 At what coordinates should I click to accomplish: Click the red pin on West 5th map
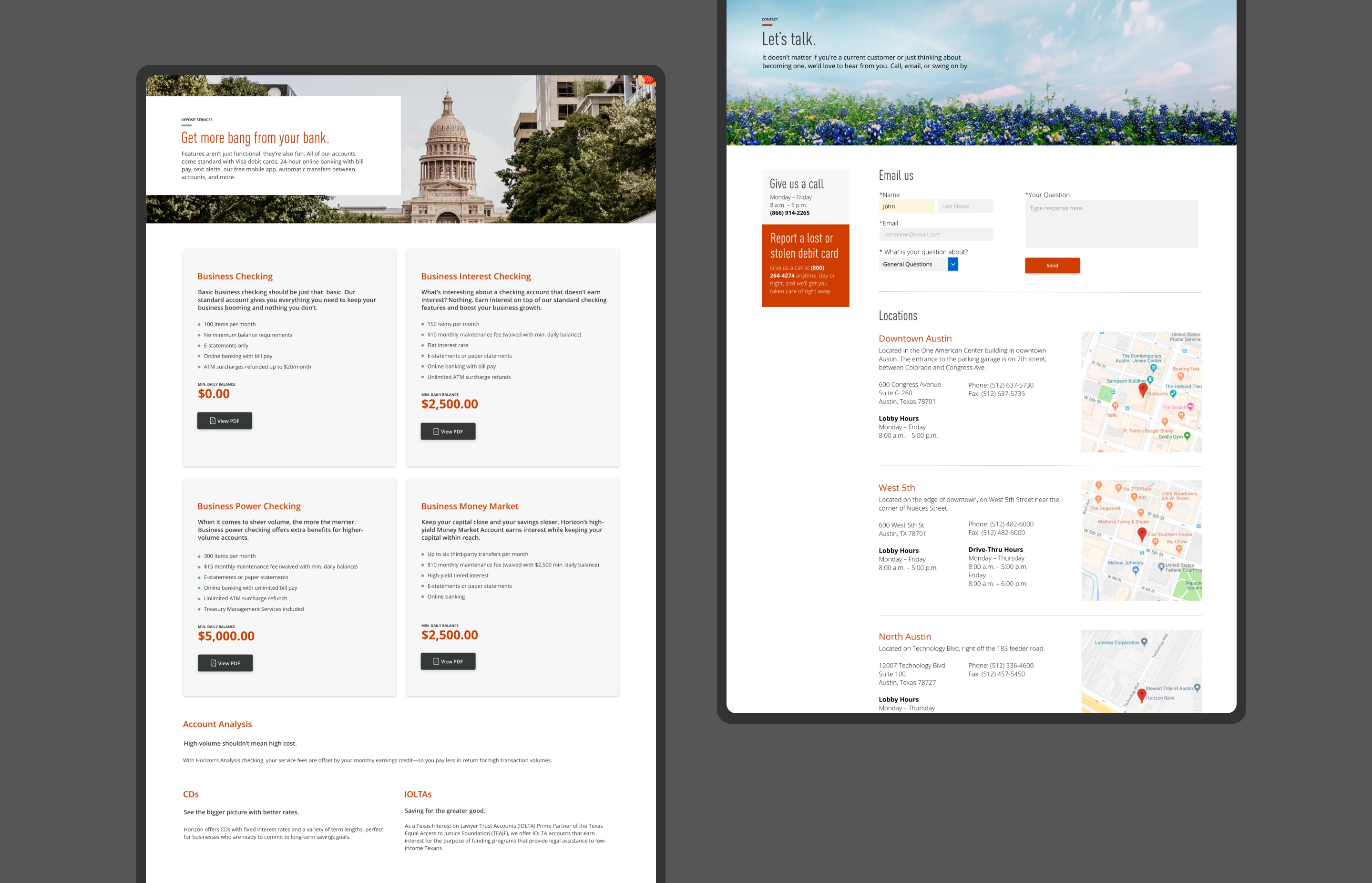[x=1142, y=534]
